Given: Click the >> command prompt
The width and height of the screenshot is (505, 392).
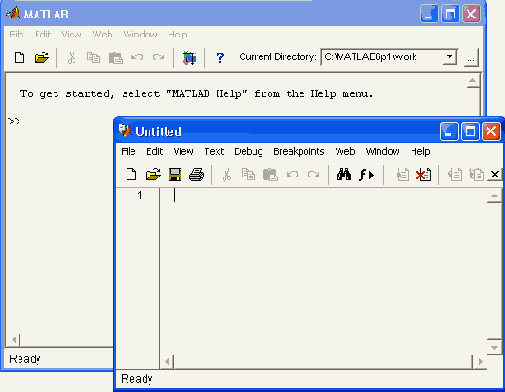Looking at the screenshot, I should pyautogui.click(x=14, y=121).
